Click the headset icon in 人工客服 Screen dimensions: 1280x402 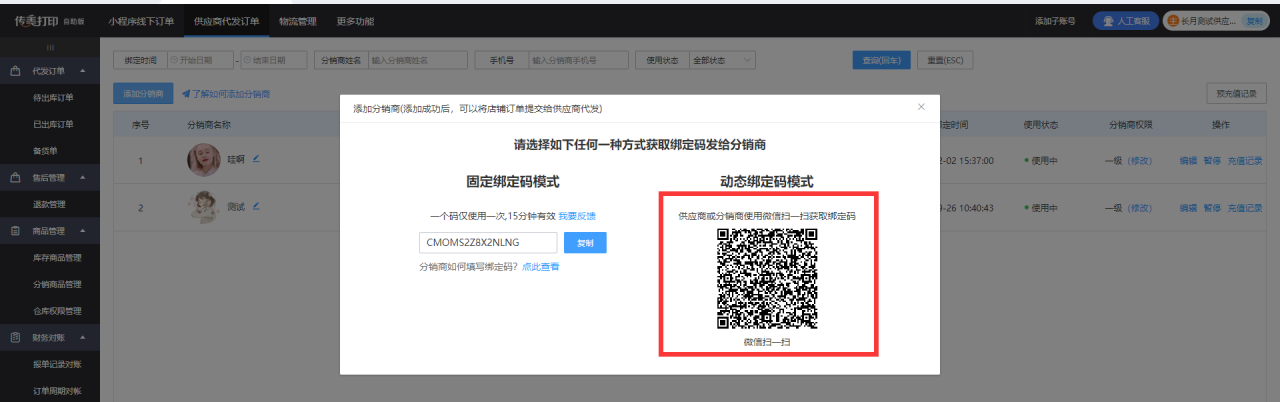(1107, 21)
